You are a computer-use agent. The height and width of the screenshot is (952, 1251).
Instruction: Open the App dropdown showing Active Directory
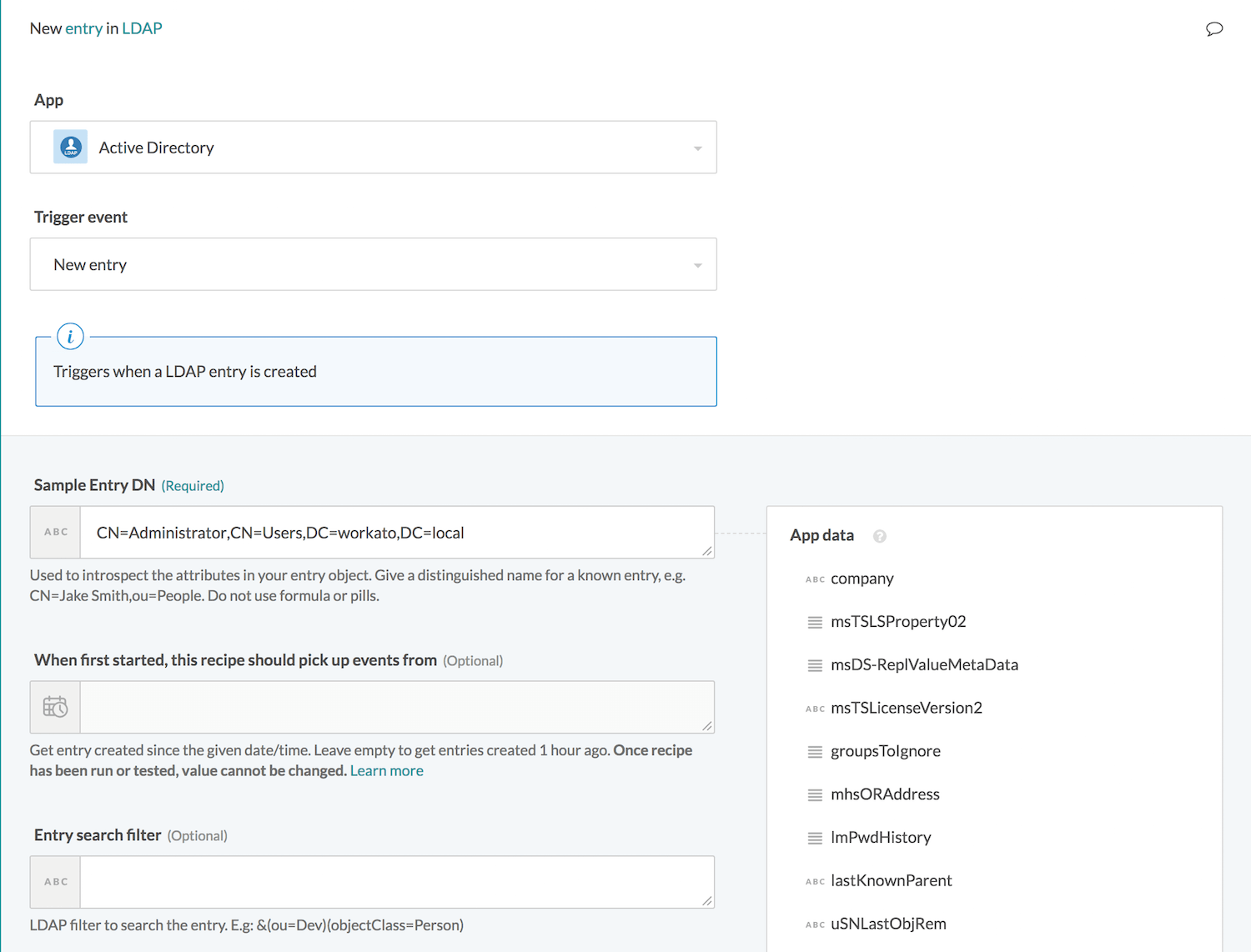pyautogui.click(x=373, y=148)
